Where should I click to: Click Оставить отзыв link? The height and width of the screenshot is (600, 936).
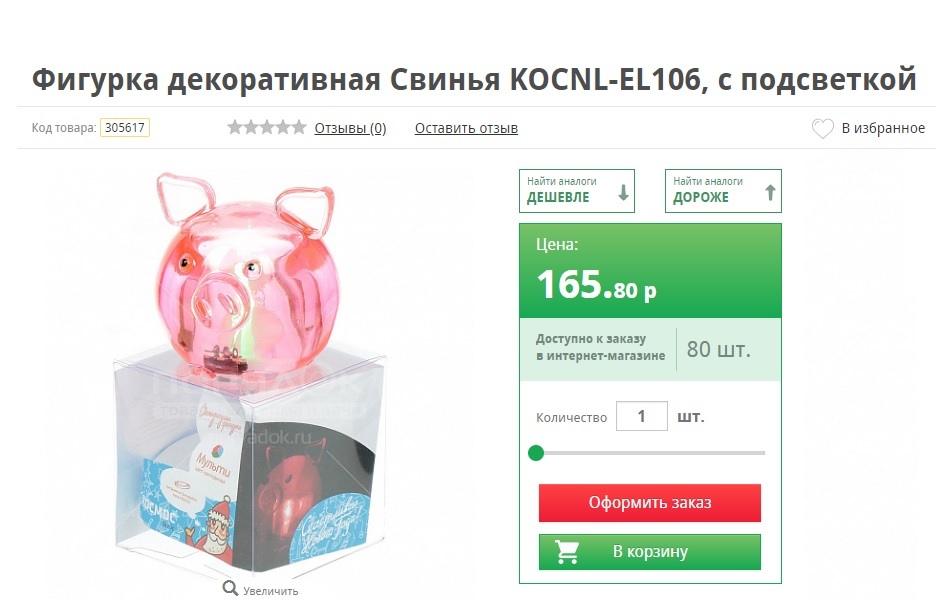tap(466, 128)
